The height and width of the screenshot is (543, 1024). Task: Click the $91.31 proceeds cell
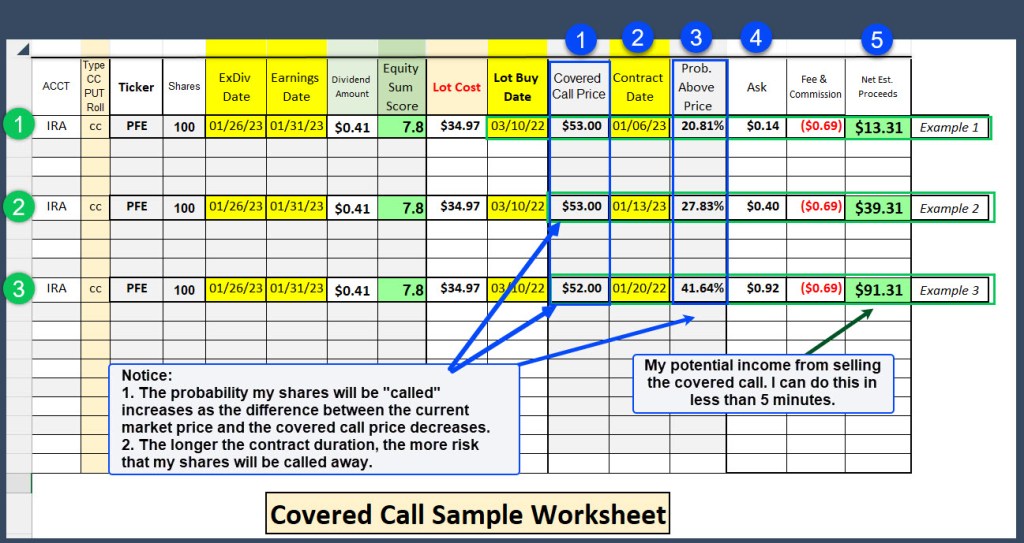878,289
